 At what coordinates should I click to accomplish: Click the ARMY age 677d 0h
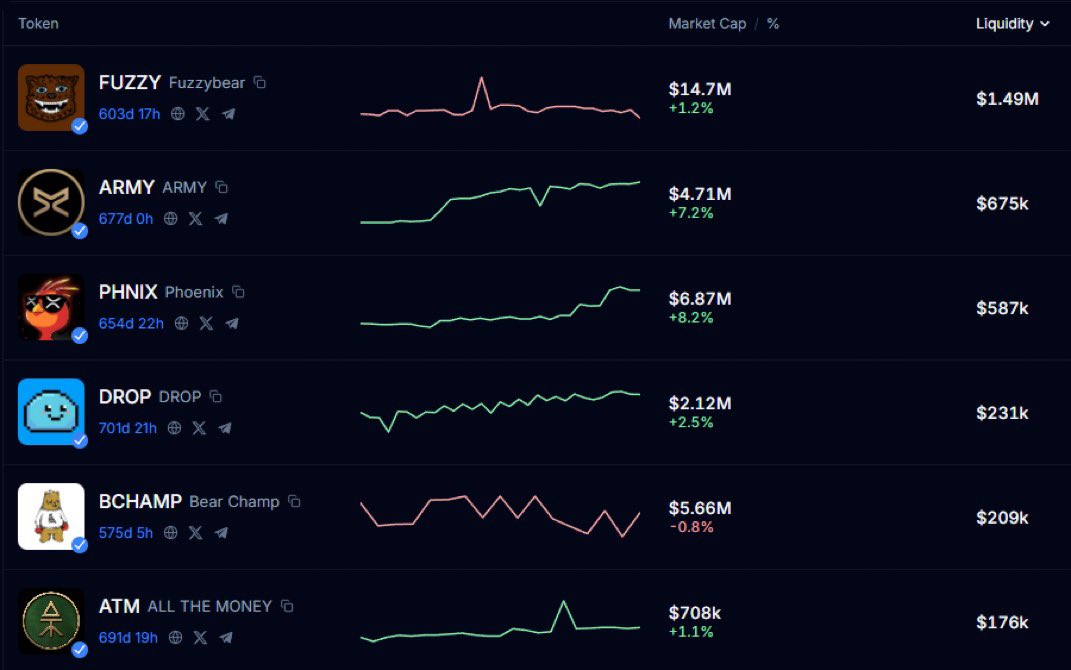click(126, 219)
